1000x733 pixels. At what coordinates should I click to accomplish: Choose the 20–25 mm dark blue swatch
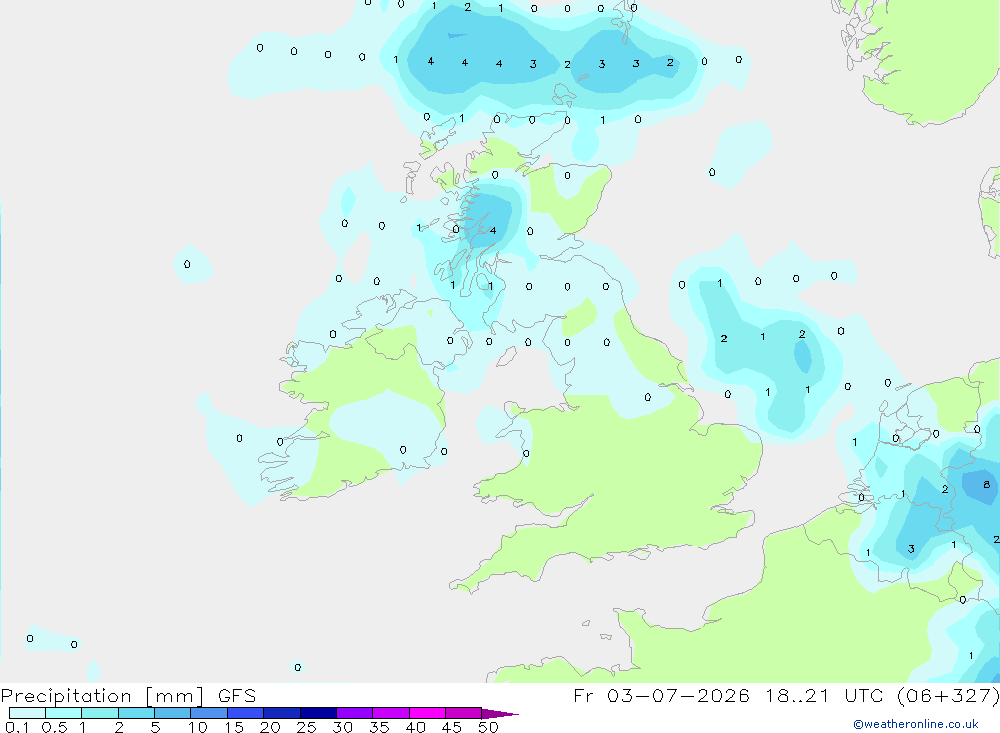pos(282,713)
